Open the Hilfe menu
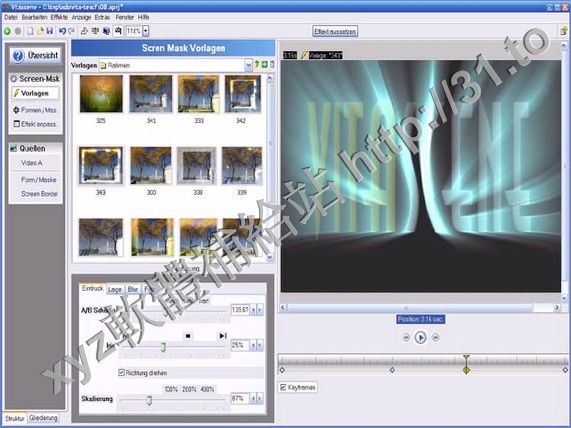 pyautogui.click(x=143, y=17)
